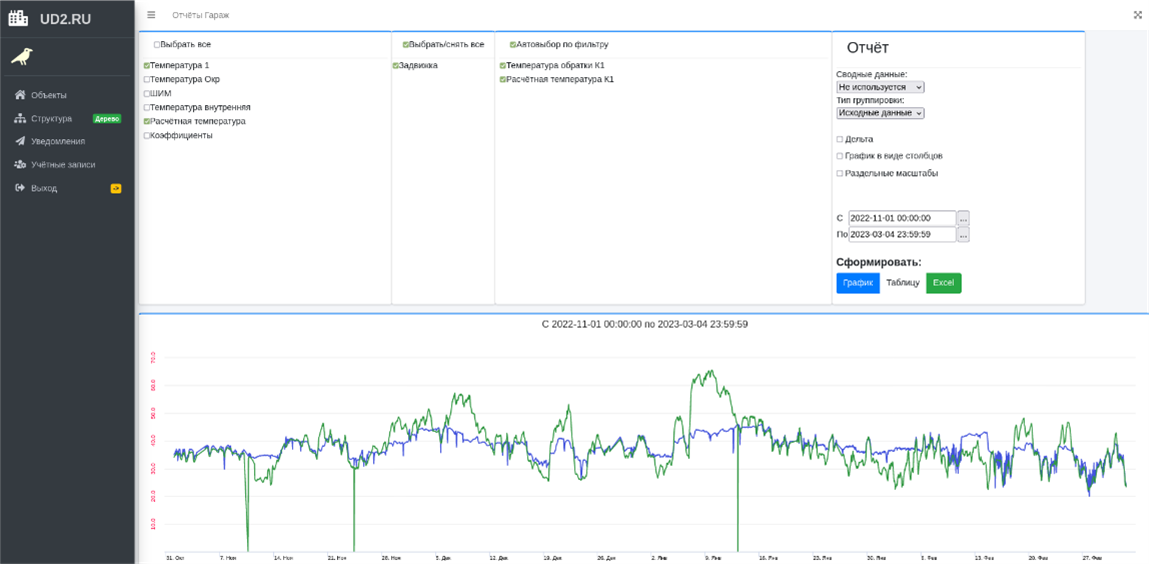1149x564 pixels.
Task: Check the Коэффициенты checkbox
Action: point(147,136)
